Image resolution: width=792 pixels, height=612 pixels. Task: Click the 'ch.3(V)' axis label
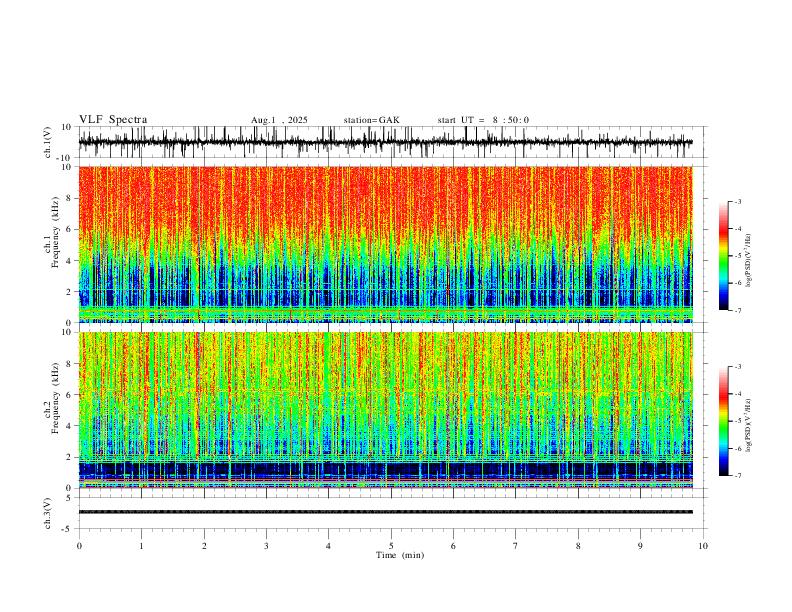tap(48, 513)
